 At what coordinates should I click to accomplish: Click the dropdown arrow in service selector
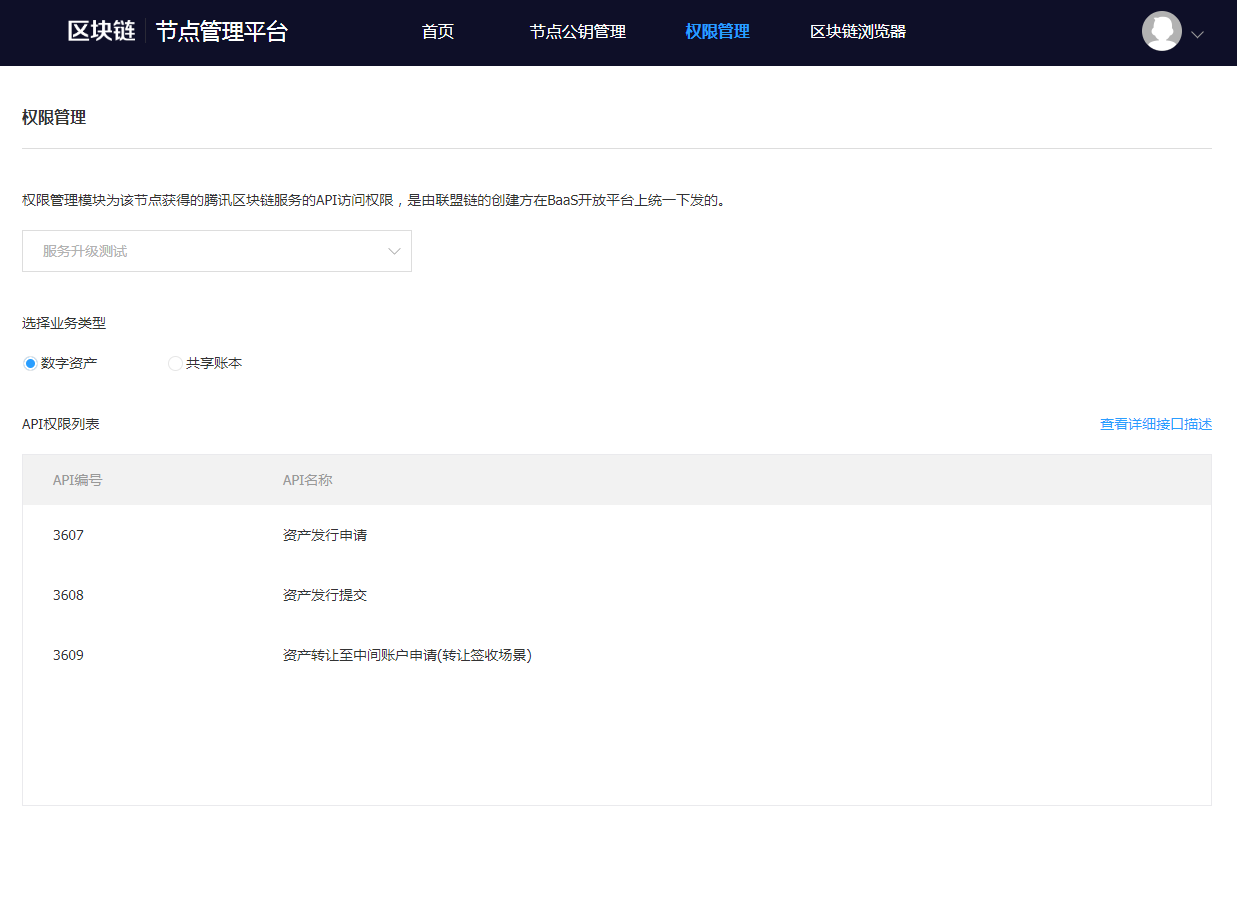[394, 251]
